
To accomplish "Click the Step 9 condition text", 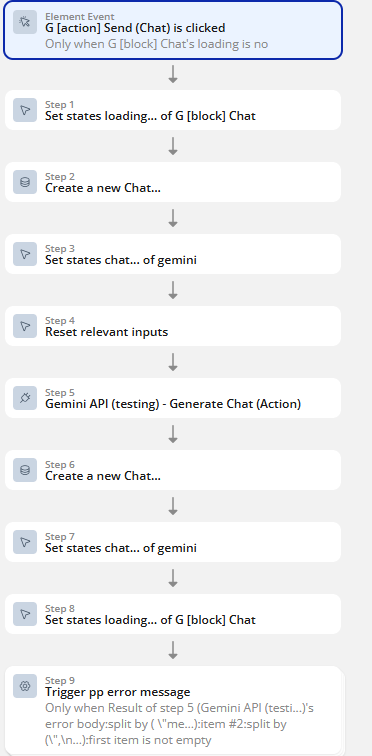I will (180, 724).
